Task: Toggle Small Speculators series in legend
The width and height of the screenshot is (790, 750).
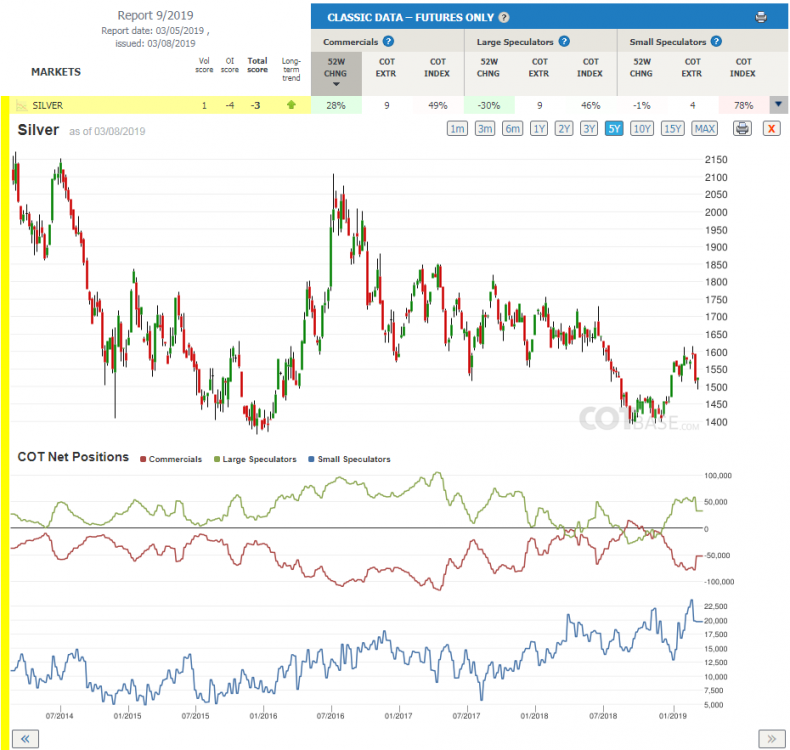Action: [x=349, y=459]
